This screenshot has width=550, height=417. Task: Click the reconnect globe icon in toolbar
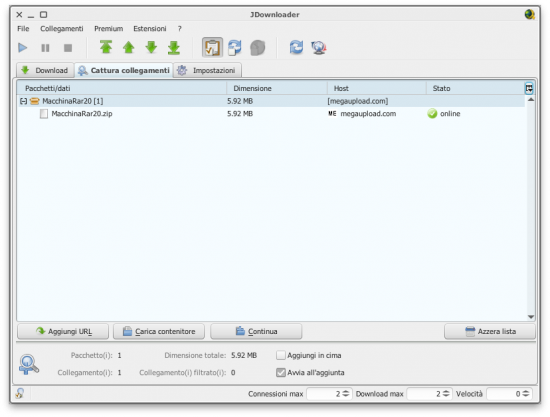tap(319, 48)
